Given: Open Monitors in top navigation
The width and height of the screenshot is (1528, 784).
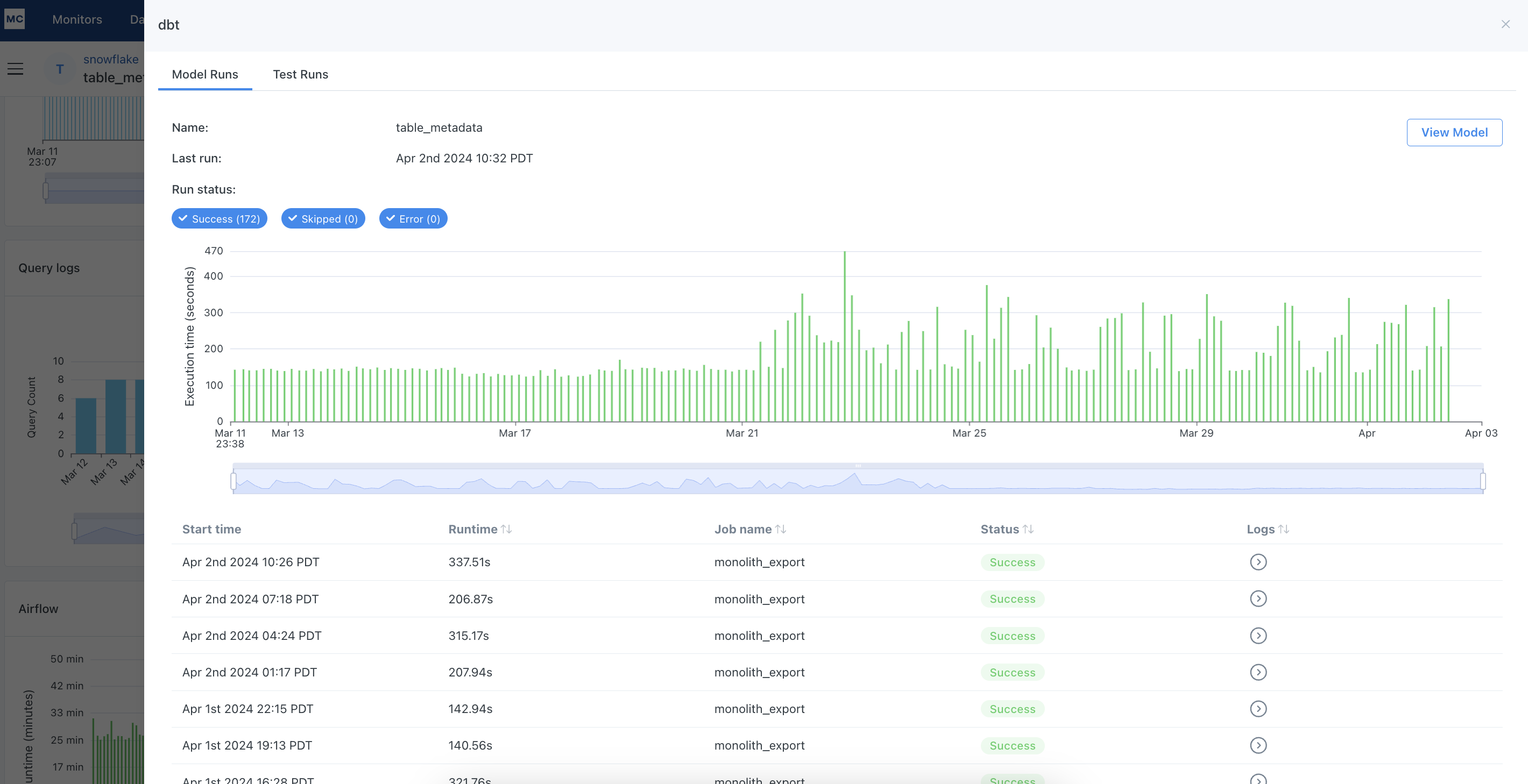Looking at the screenshot, I should point(77,19).
